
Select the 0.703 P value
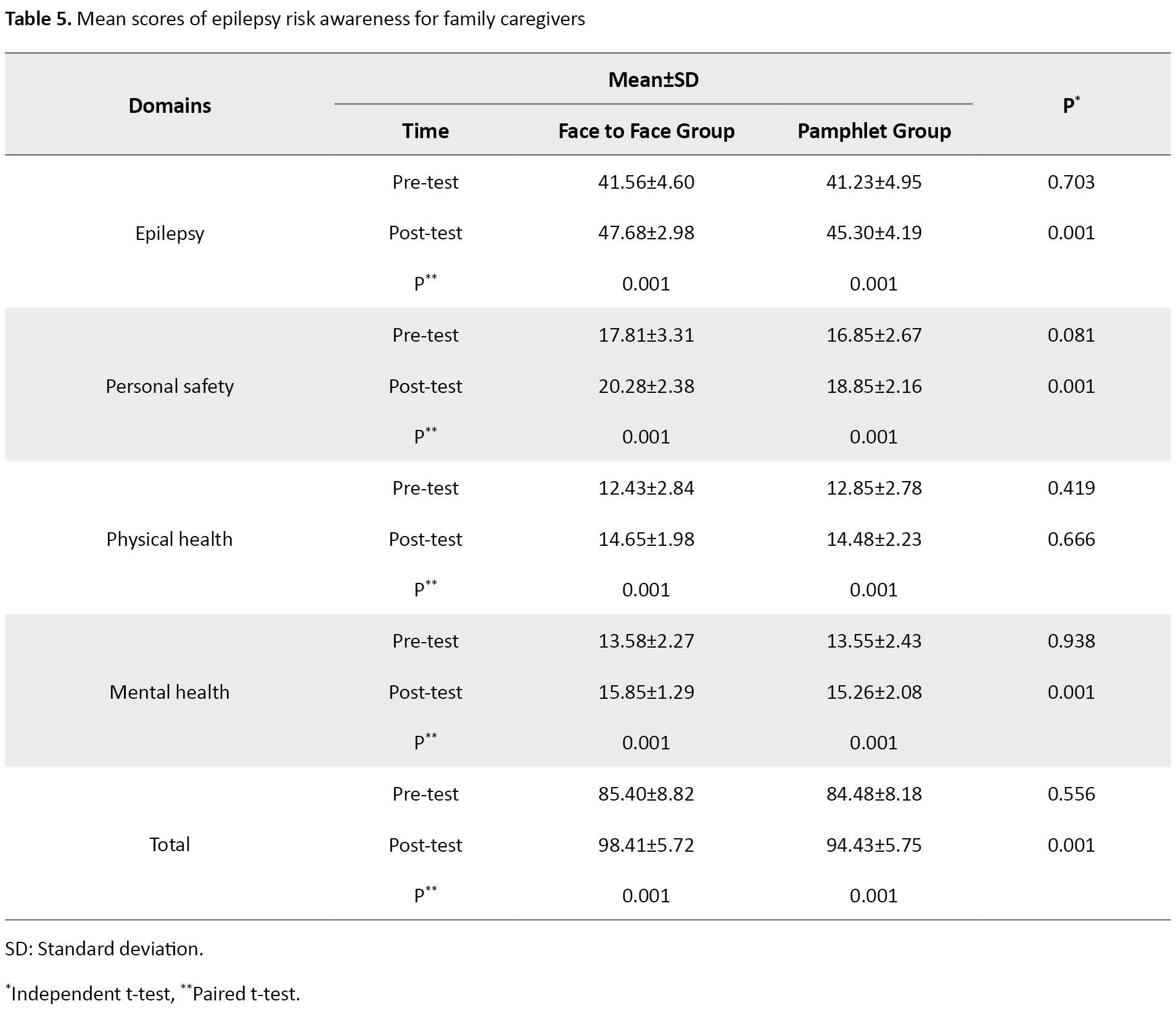[1071, 182]
